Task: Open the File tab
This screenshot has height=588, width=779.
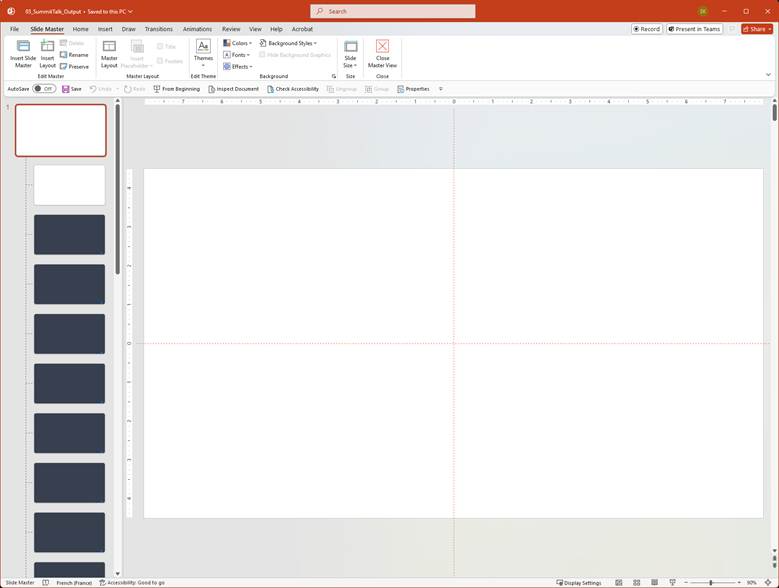Action: (x=14, y=29)
